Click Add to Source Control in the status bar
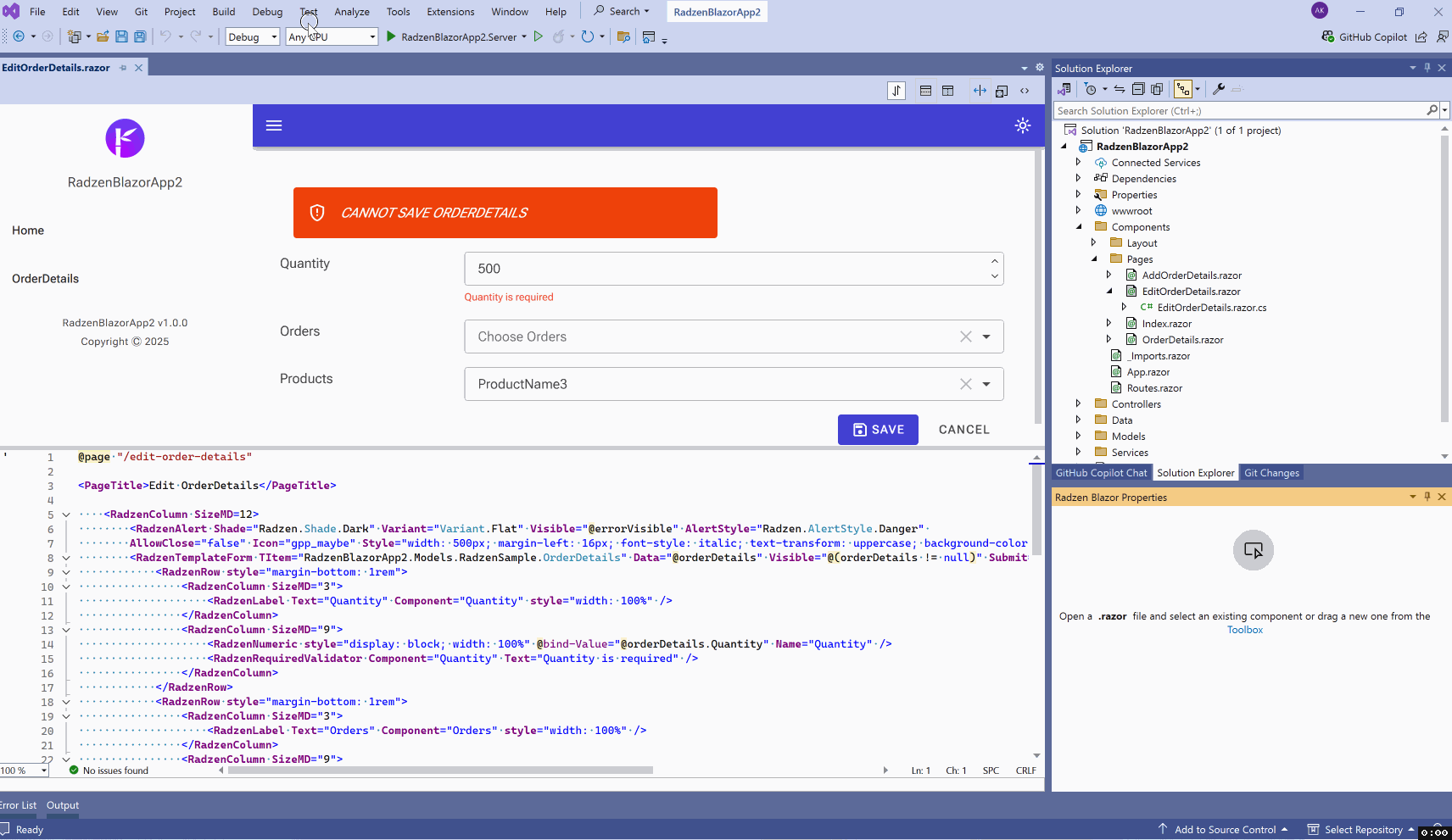1452x840 pixels. point(1225,830)
